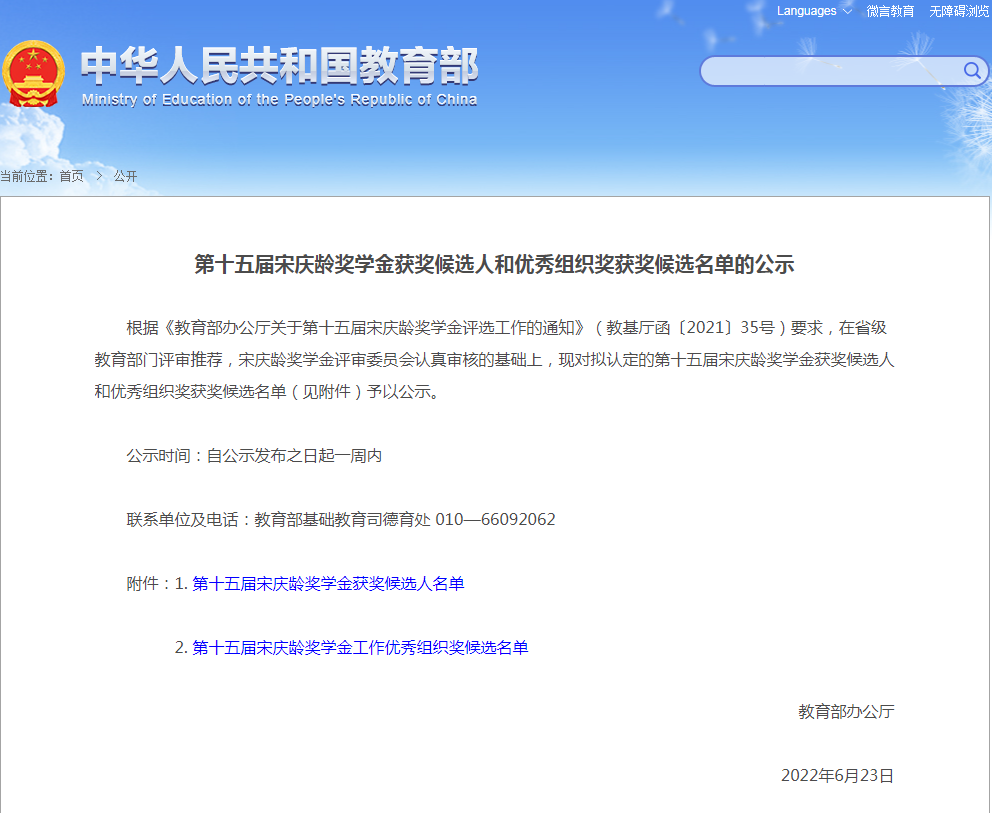Viewport: 992px width, 813px height.
Task: Click the phone number 010—66092062
Action: point(495,520)
